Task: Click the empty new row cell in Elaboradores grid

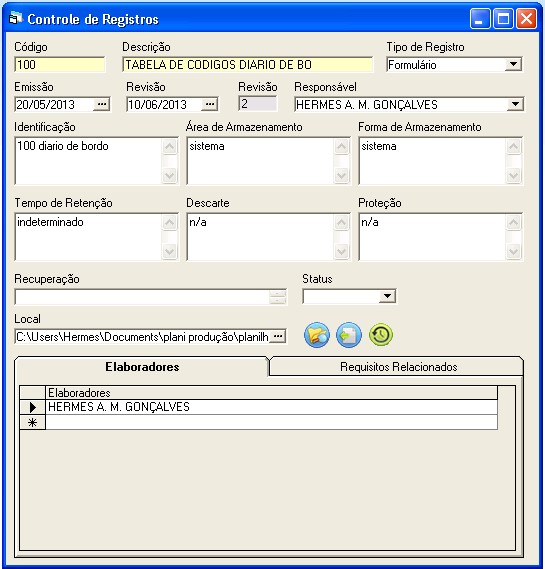Action: tap(271, 422)
